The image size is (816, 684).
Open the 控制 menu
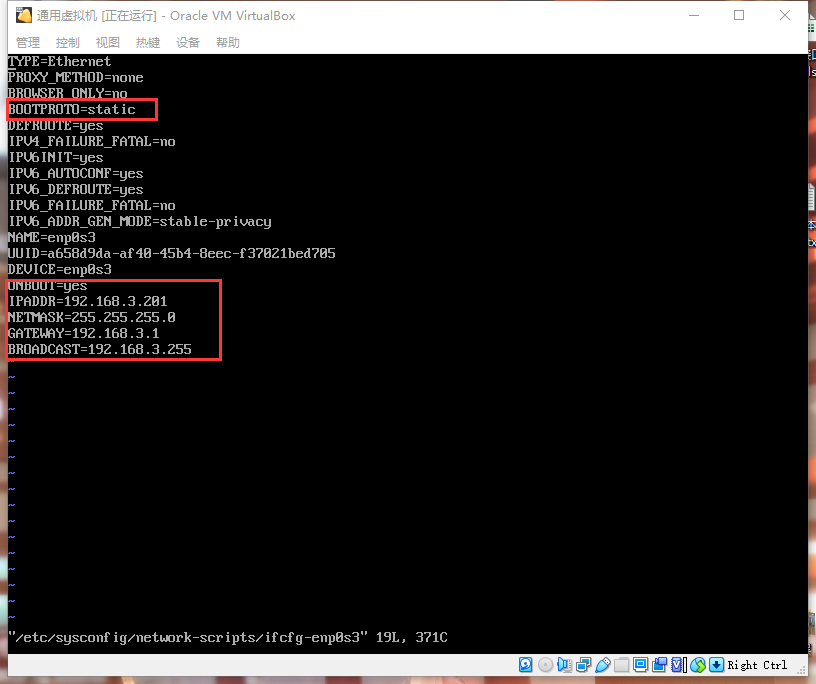[x=68, y=42]
